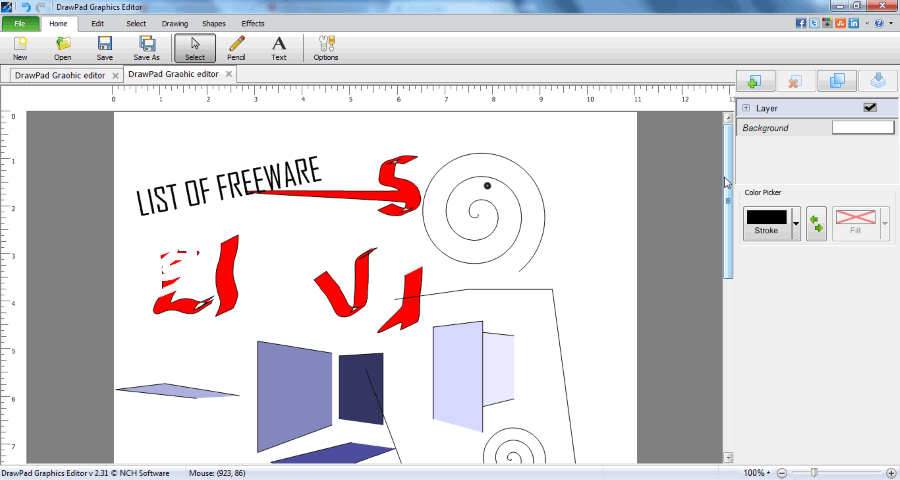Expand the Layer tree item
The width and height of the screenshot is (900, 480).
coord(746,108)
